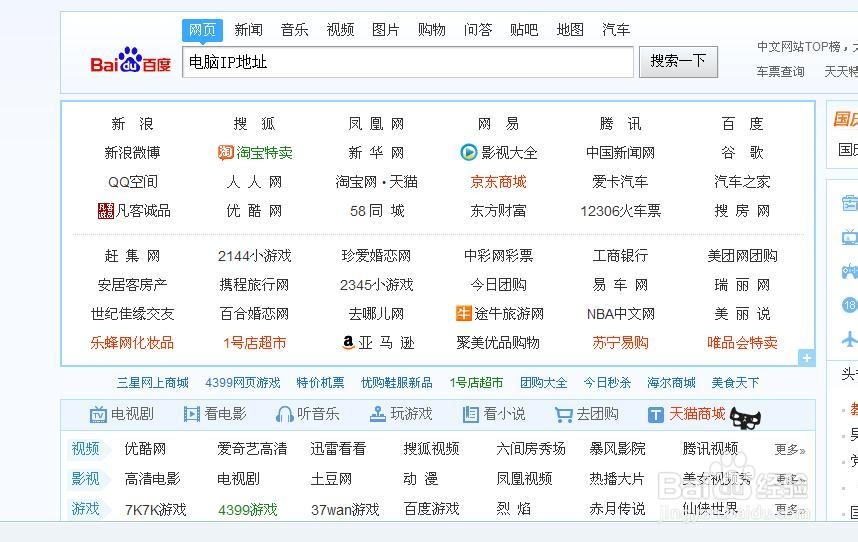The image size is (858, 542).
Task: Open the 京东商城 link
Action: tap(498, 182)
